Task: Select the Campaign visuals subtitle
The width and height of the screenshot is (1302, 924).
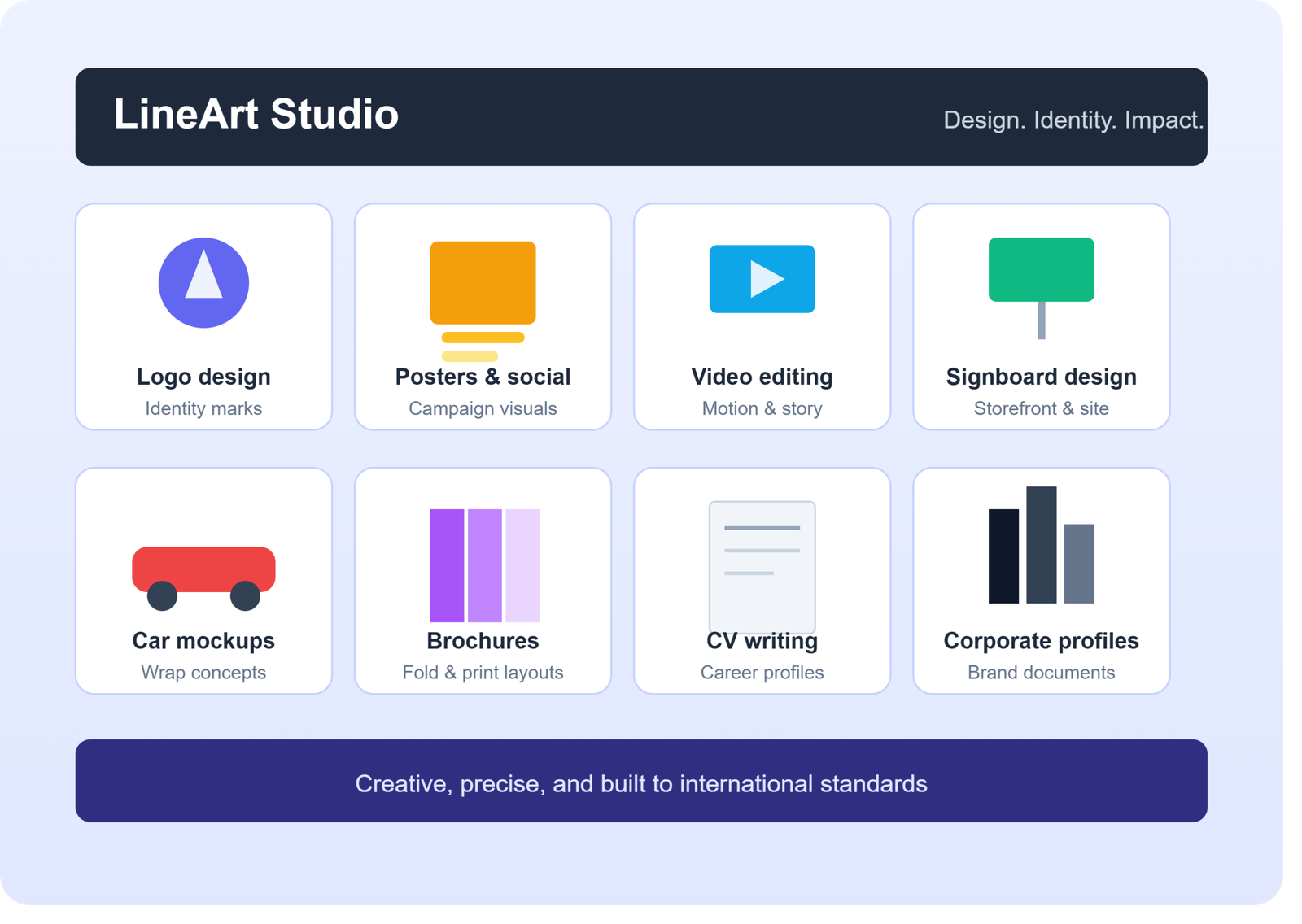Action: click(483, 408)
